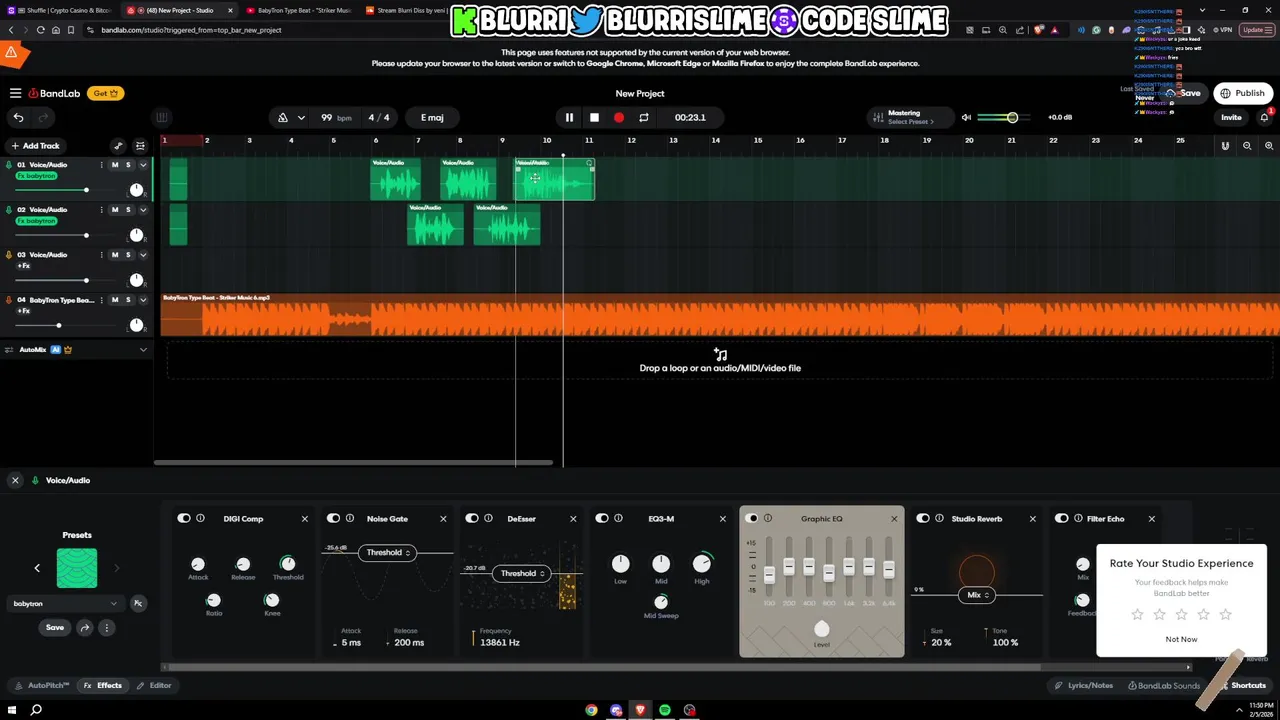The height and width of the screenshot is (720, 1280).
Task: Pause playback
Action: (569, 117)
